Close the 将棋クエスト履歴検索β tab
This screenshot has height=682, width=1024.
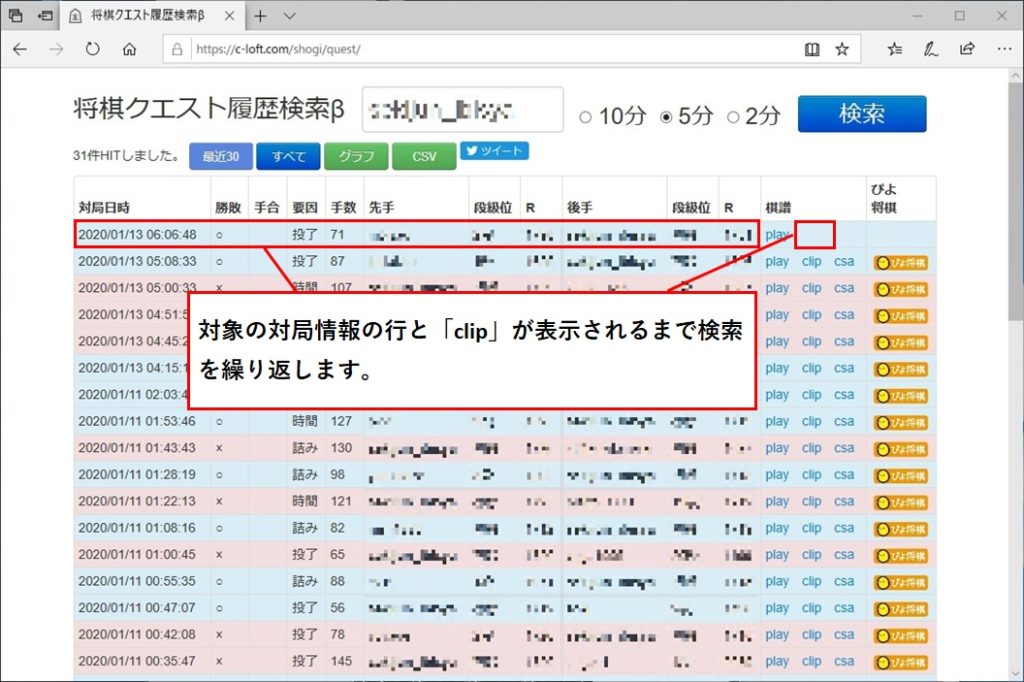pyautogui.click(x=229, y=16)
